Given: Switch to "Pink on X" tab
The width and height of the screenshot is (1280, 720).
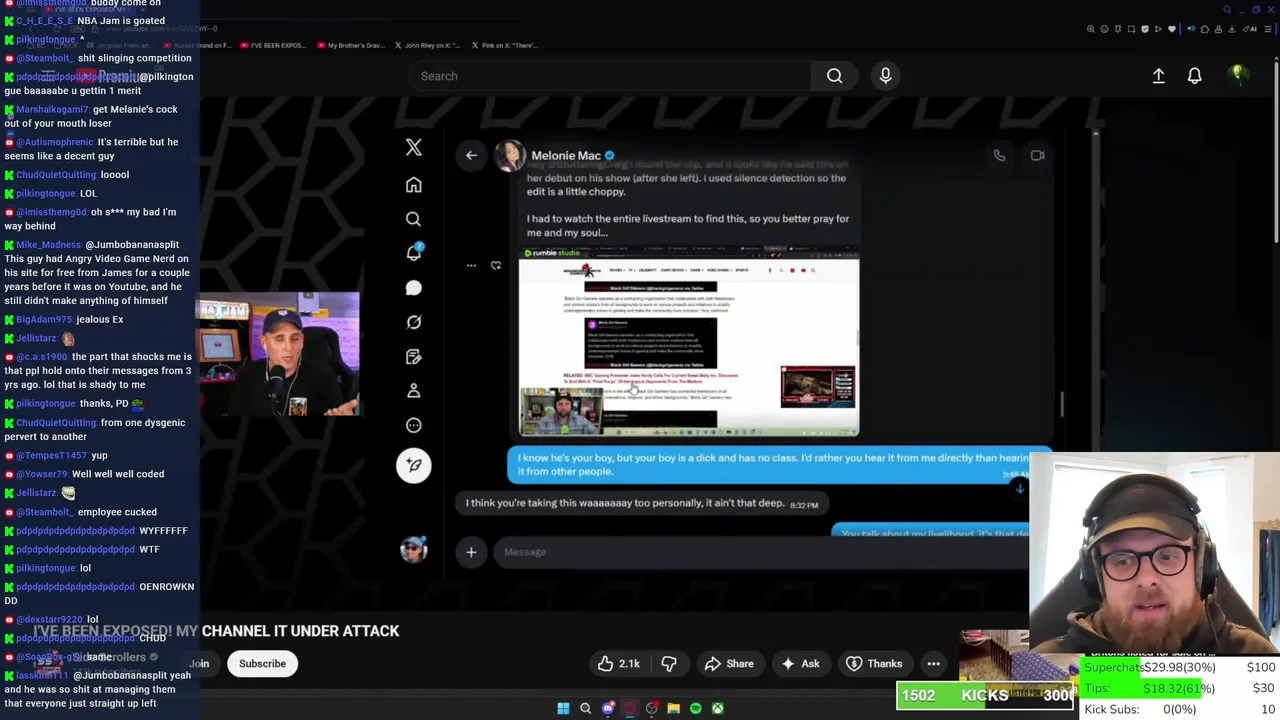Looking at the screenshot, I should tap(504, 45).
